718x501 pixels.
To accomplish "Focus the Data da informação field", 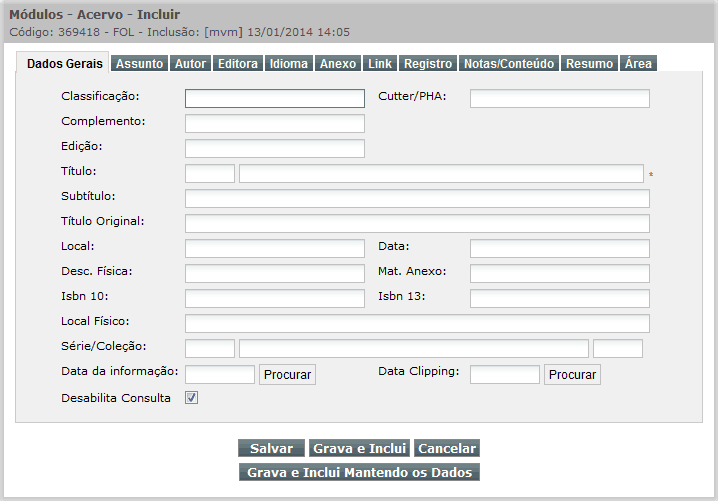I will [220, 375].
